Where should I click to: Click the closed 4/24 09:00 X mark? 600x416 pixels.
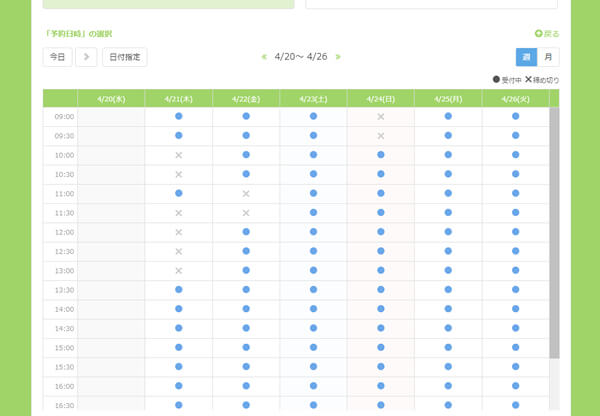[381, 117]
